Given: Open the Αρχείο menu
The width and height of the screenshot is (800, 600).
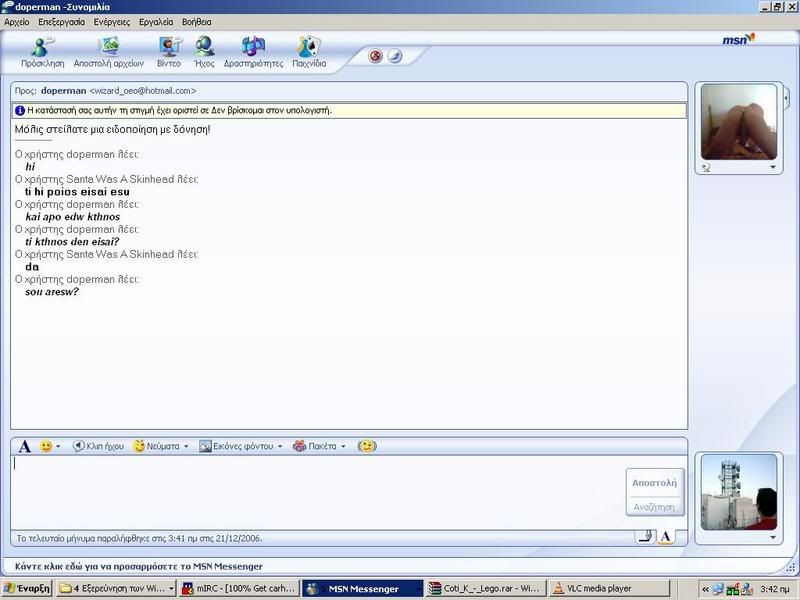Looking at the screenshot, I should [17, 22].
